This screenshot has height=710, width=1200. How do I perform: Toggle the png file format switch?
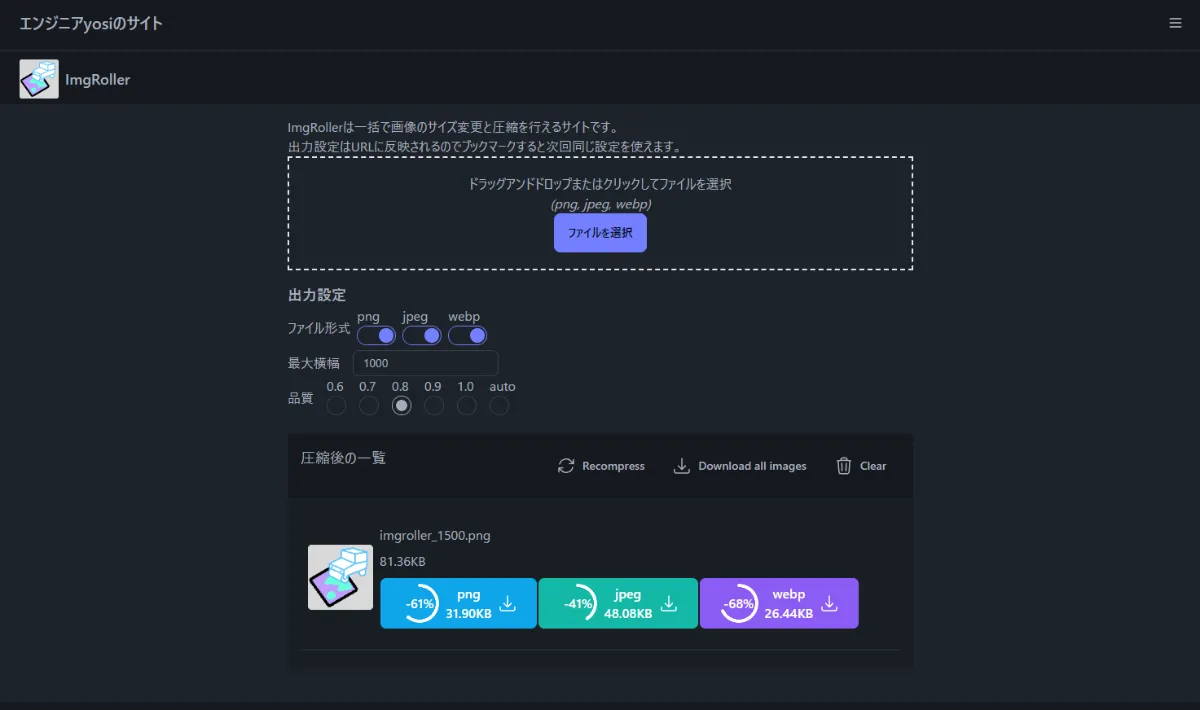[x=376, y=335]
